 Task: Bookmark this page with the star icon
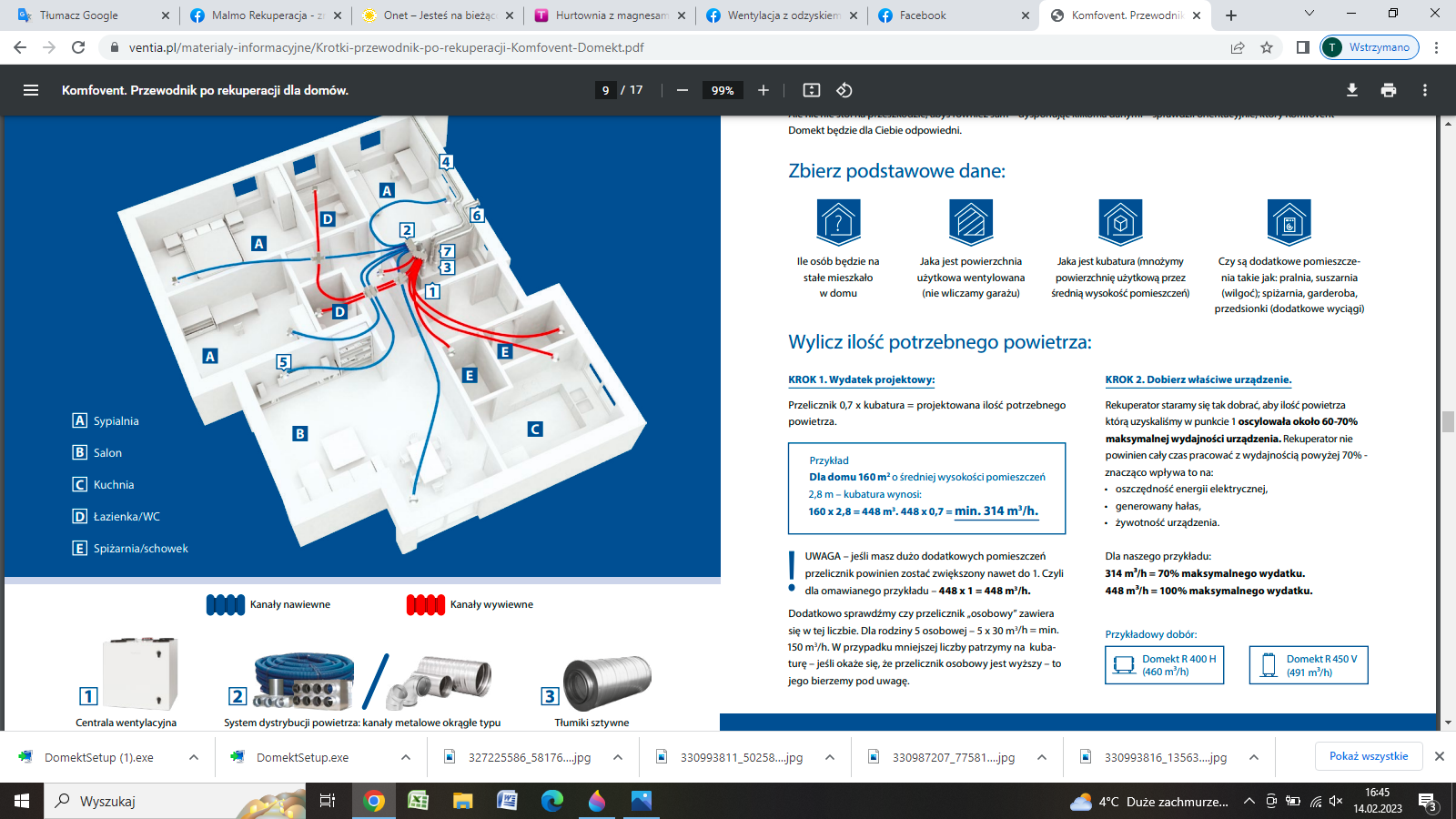click(1267, 47)
